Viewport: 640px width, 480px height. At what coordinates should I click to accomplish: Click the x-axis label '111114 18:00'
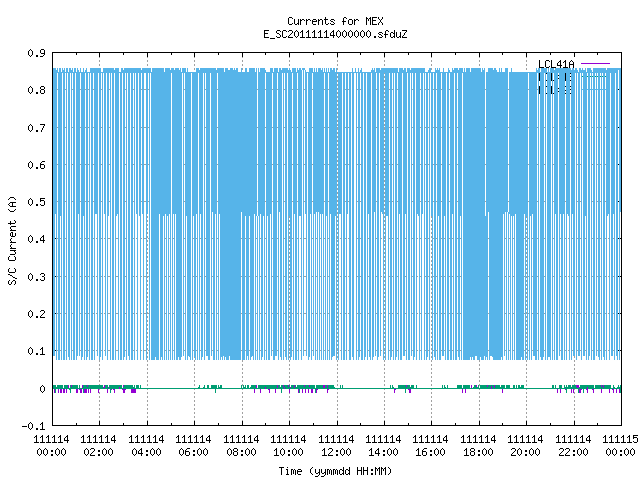(x=478, y=446)
